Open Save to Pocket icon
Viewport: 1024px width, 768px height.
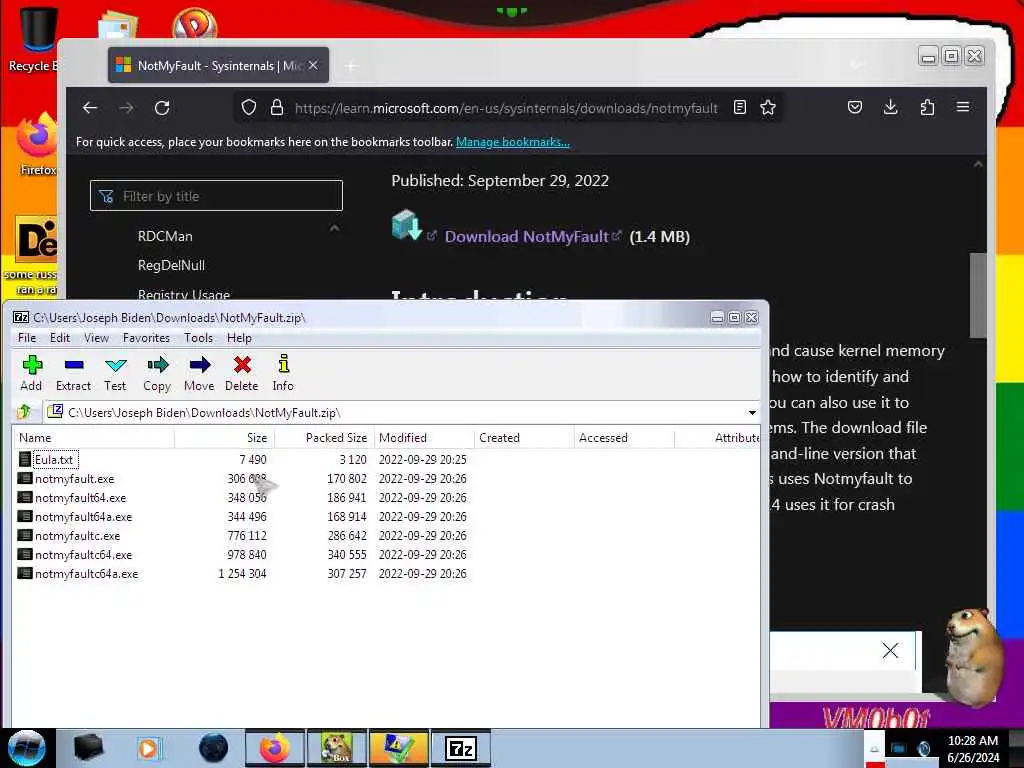854,107
